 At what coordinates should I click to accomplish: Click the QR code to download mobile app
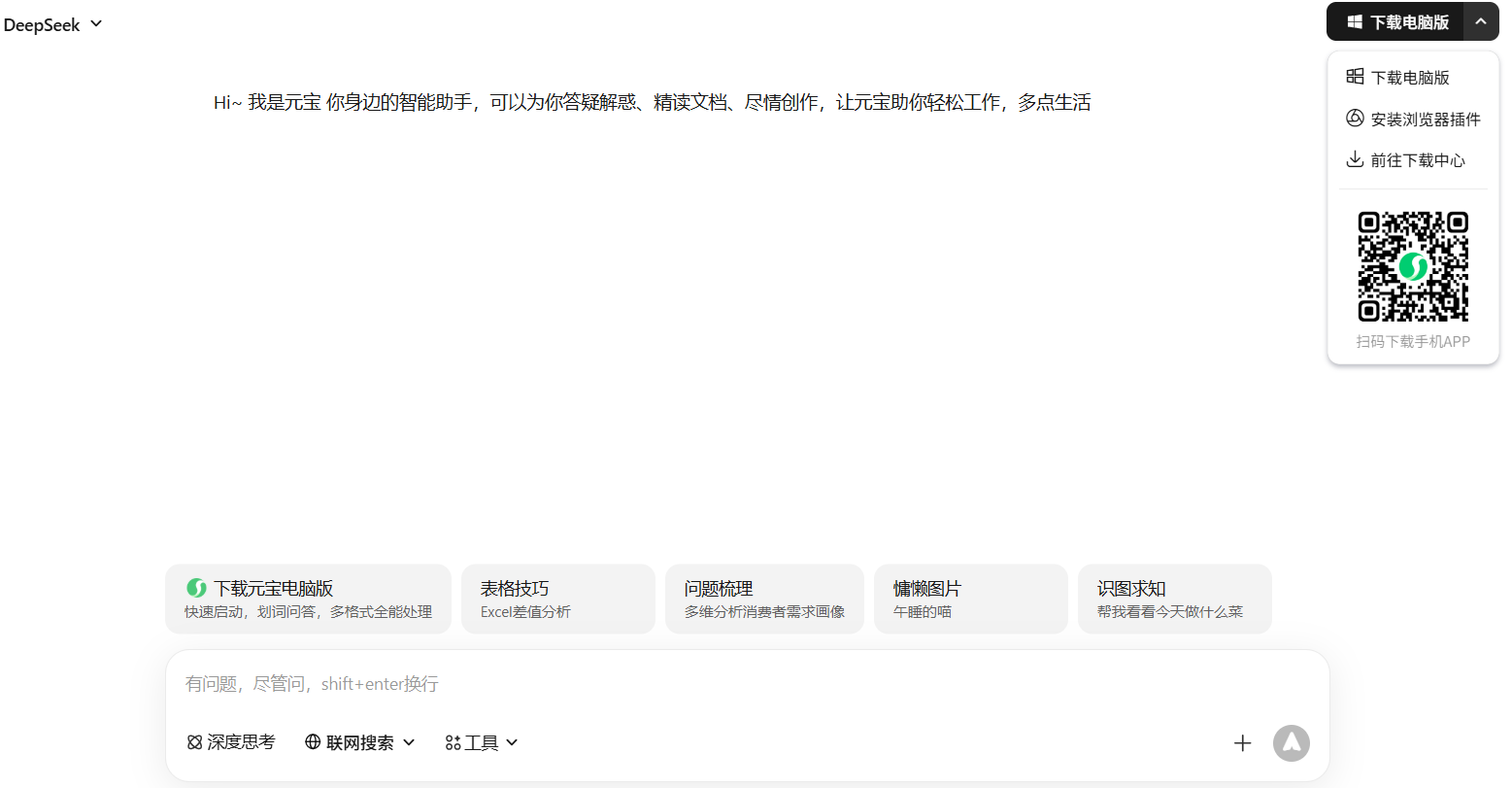click(1412, 265)
